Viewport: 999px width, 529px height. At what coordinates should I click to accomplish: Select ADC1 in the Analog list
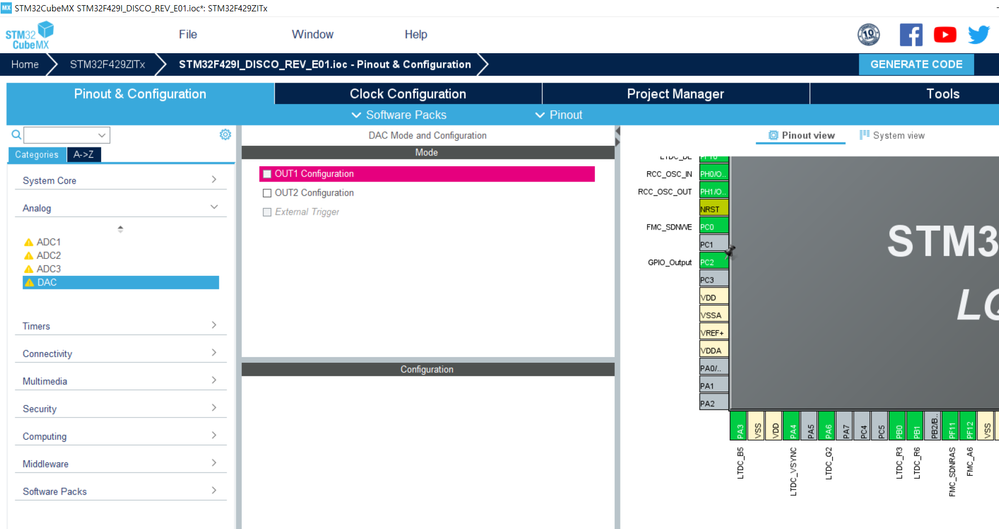48,242
